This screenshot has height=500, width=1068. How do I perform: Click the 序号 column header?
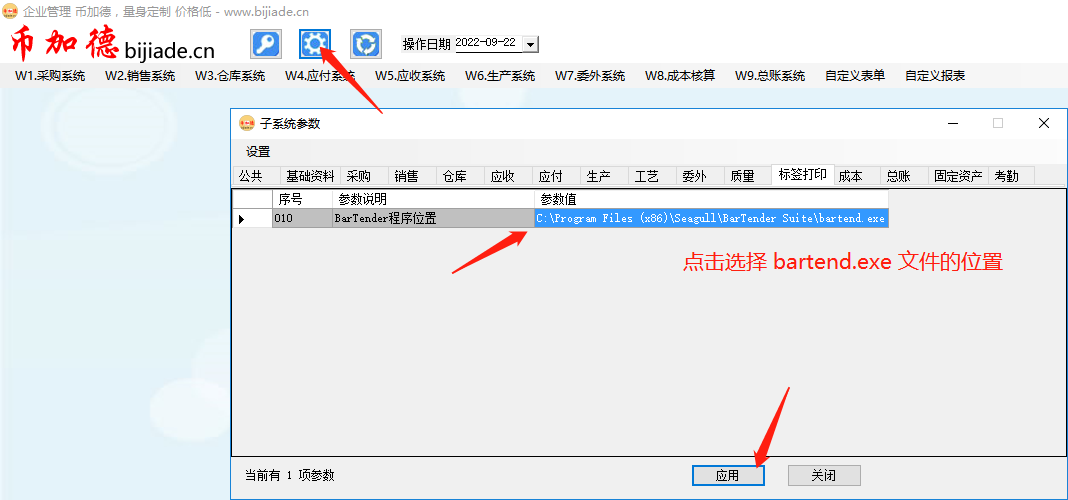(302, 199)
